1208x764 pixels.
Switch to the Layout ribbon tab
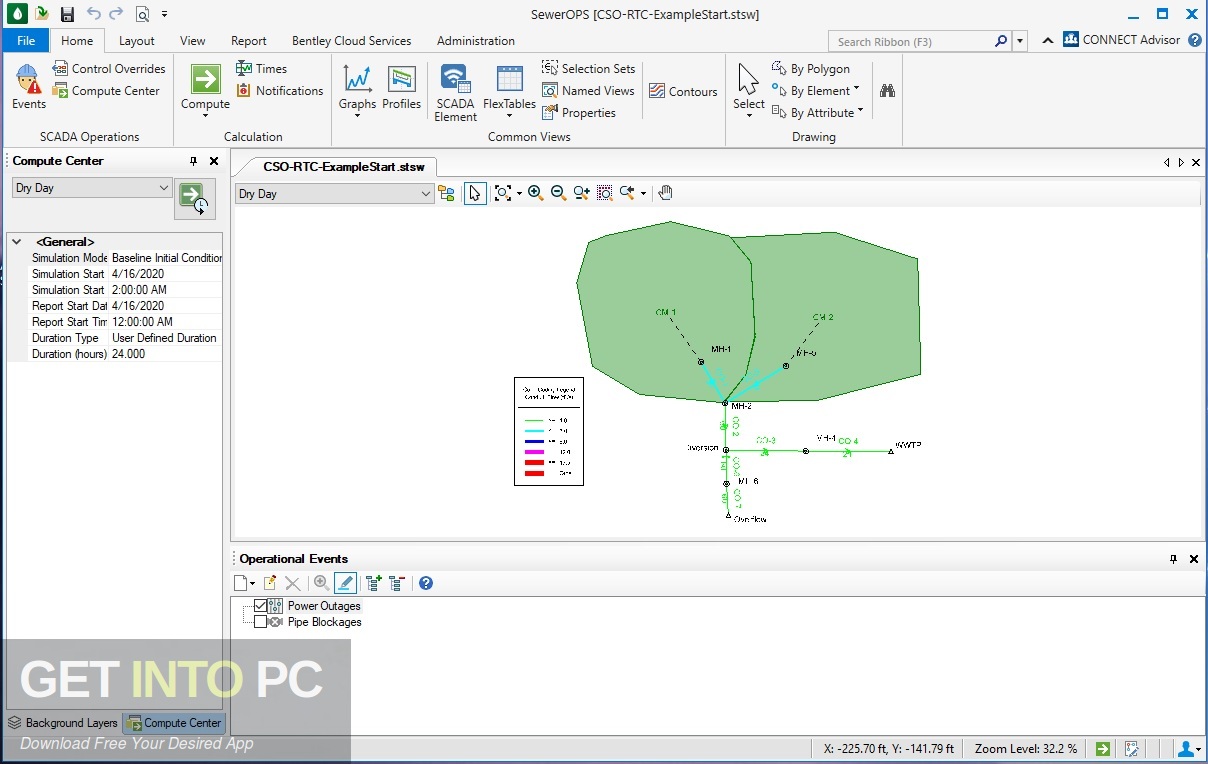click(137, 41)
